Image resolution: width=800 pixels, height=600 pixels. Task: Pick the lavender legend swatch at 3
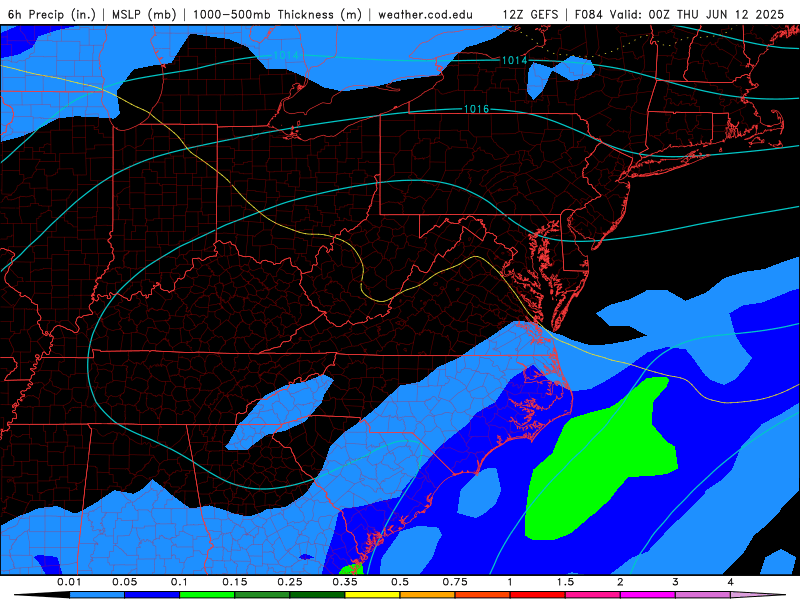(703, 595)
